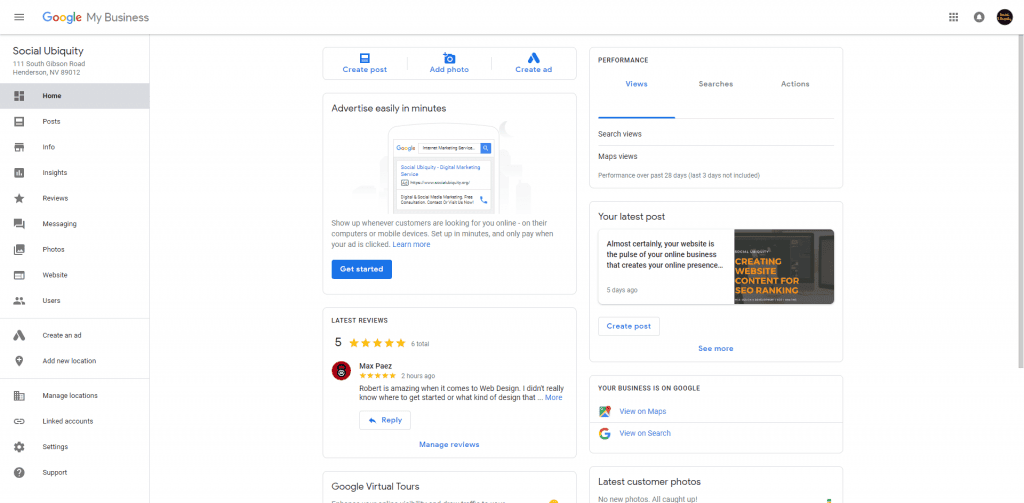Open the Manage reviews link
This screenshot has height=503, width=1024.
(449, 444)
